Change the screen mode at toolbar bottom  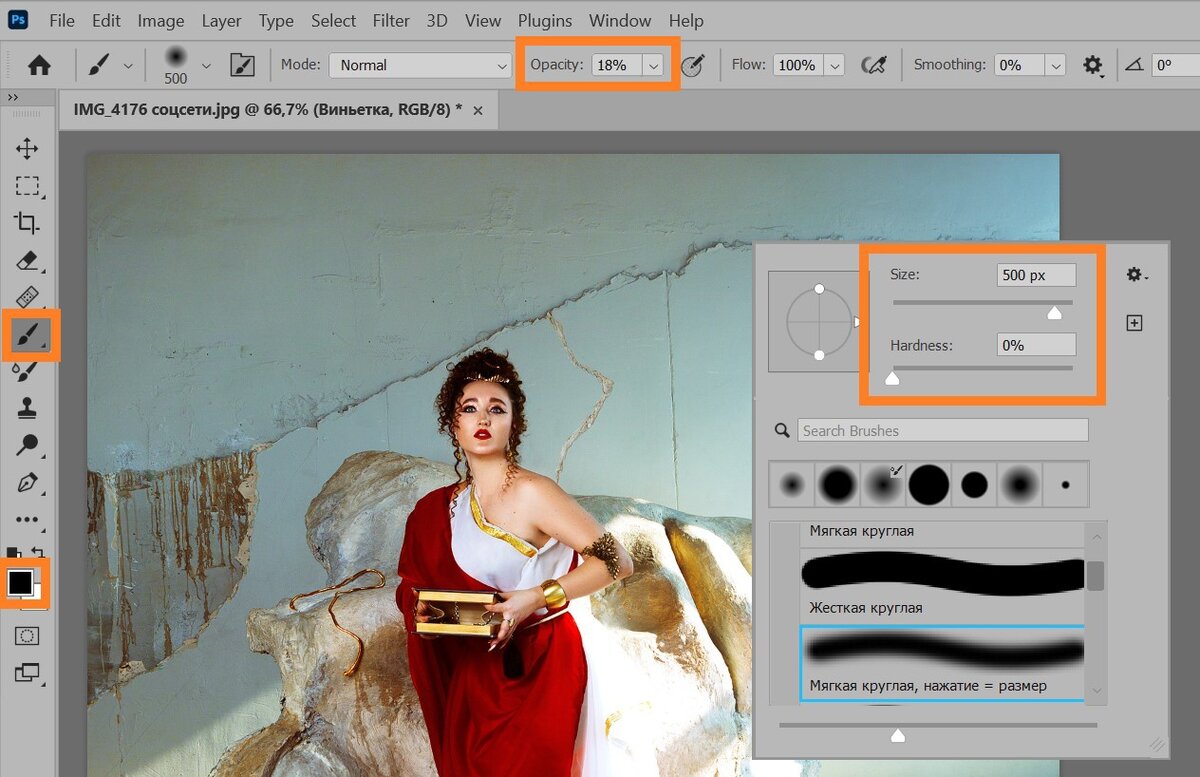click(x=27, y=673)
